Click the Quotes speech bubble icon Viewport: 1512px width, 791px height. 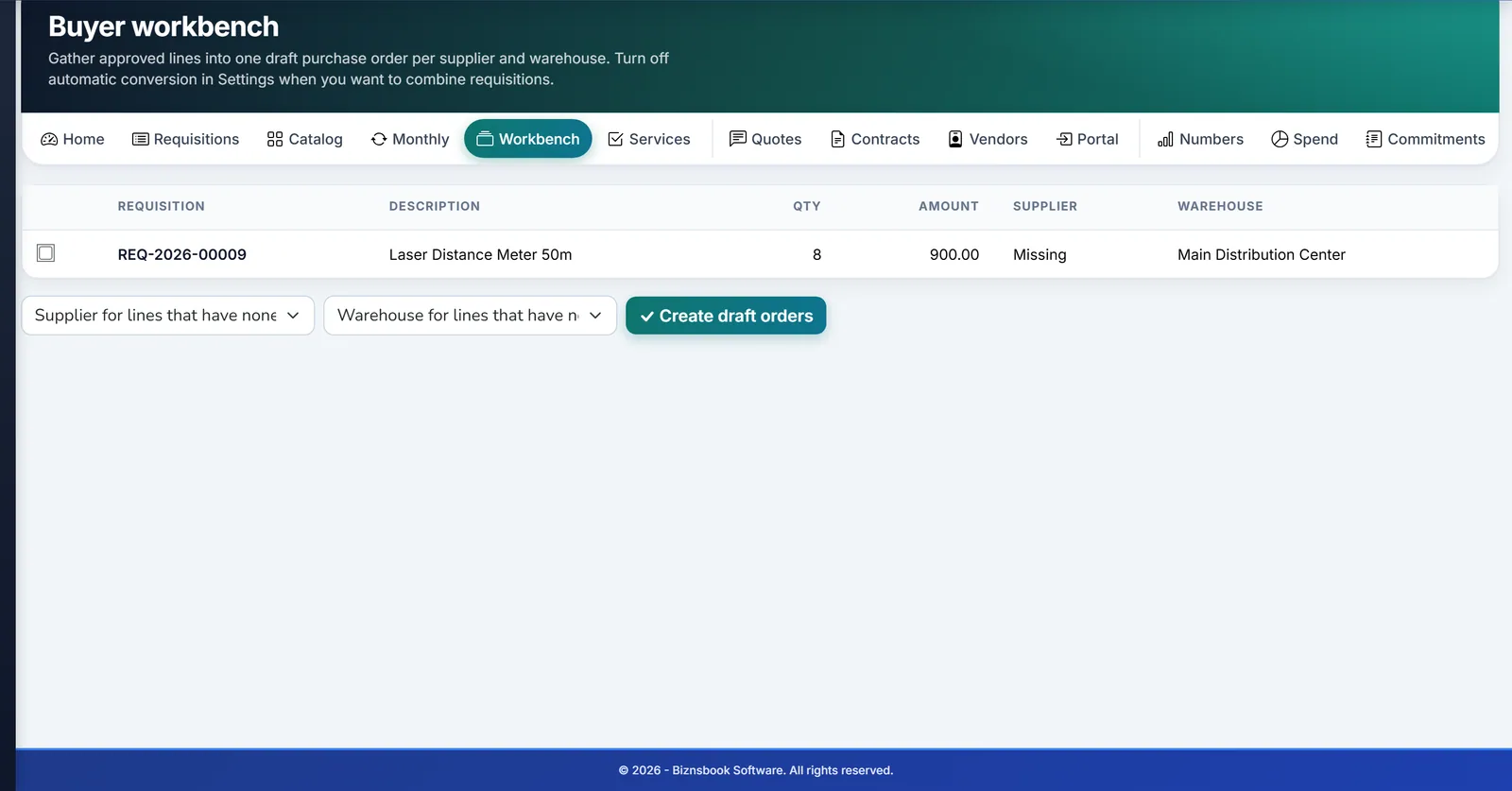738,139
